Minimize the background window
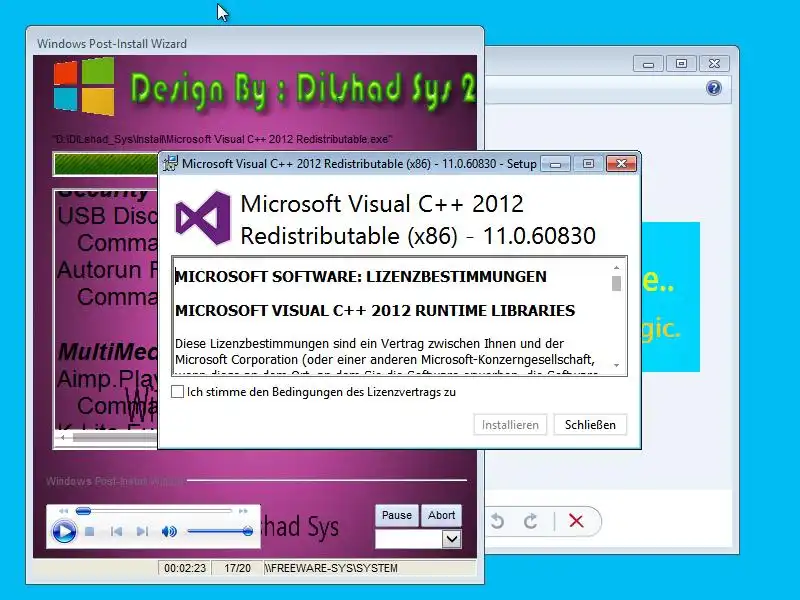Image resolution: width=800 pixels, height=600 pixels. point(648,64)
